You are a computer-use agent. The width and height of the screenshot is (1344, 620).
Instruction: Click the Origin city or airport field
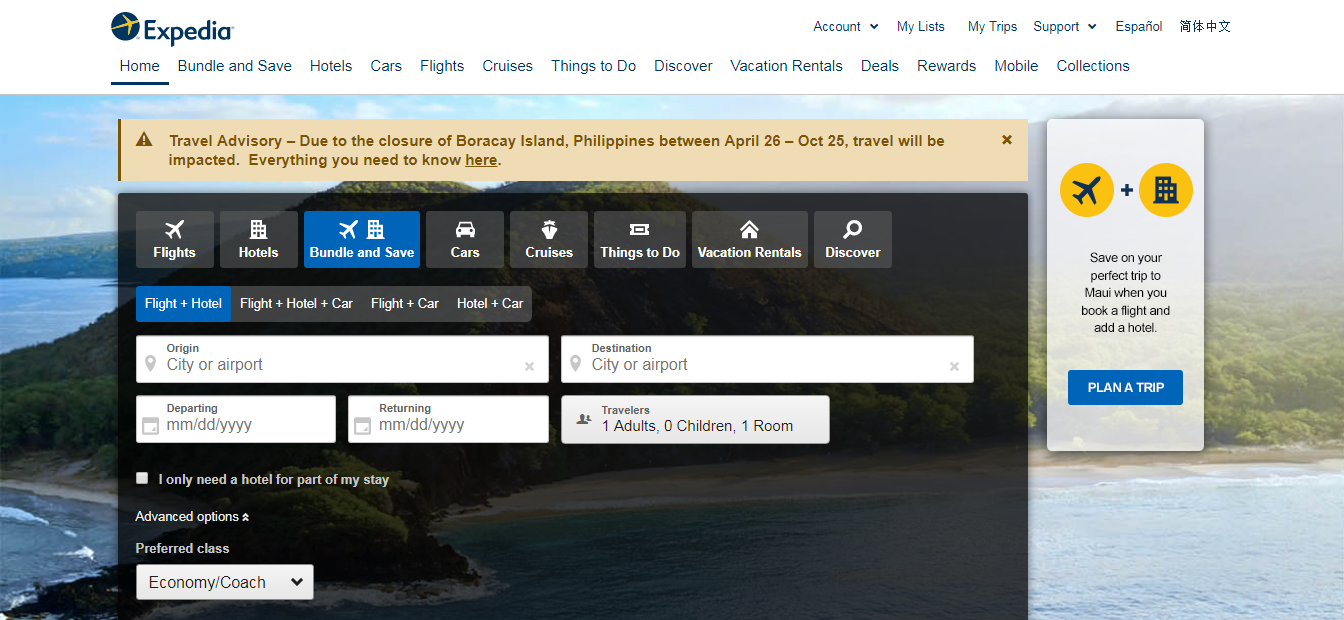342,359
